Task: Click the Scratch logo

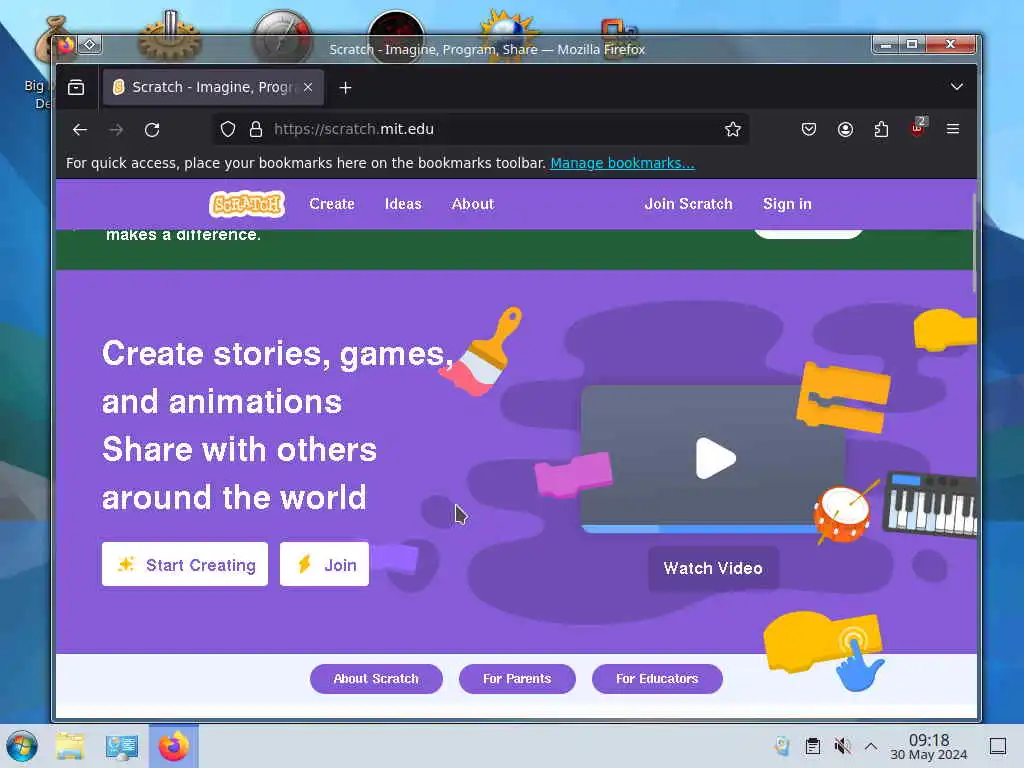Action: (x=247, y=204)
